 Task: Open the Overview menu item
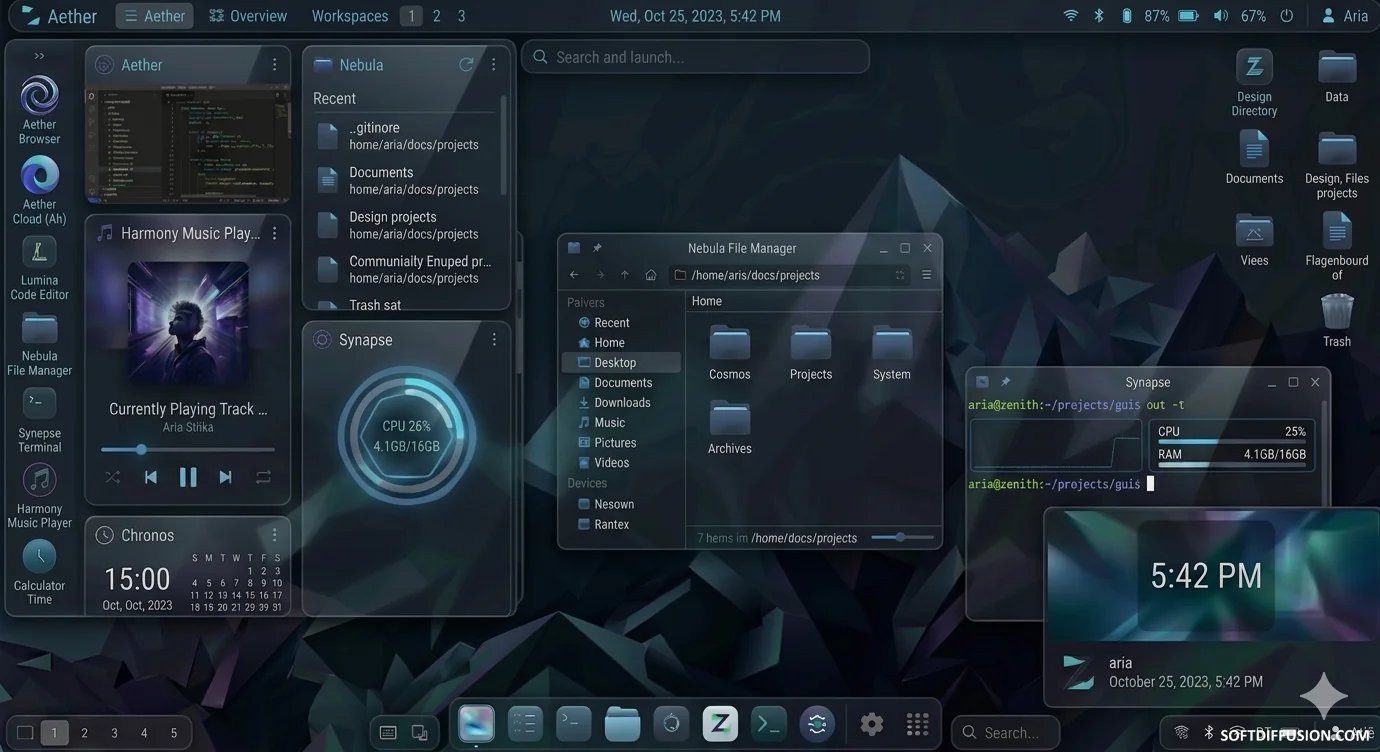click(248, 16)
